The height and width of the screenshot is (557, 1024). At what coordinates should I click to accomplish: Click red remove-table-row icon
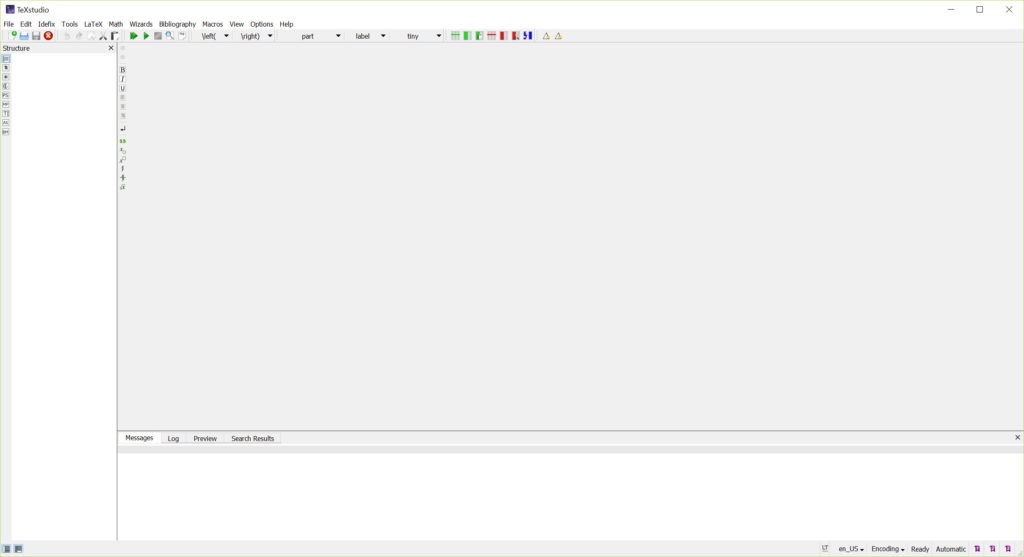[x=492, y=36]
